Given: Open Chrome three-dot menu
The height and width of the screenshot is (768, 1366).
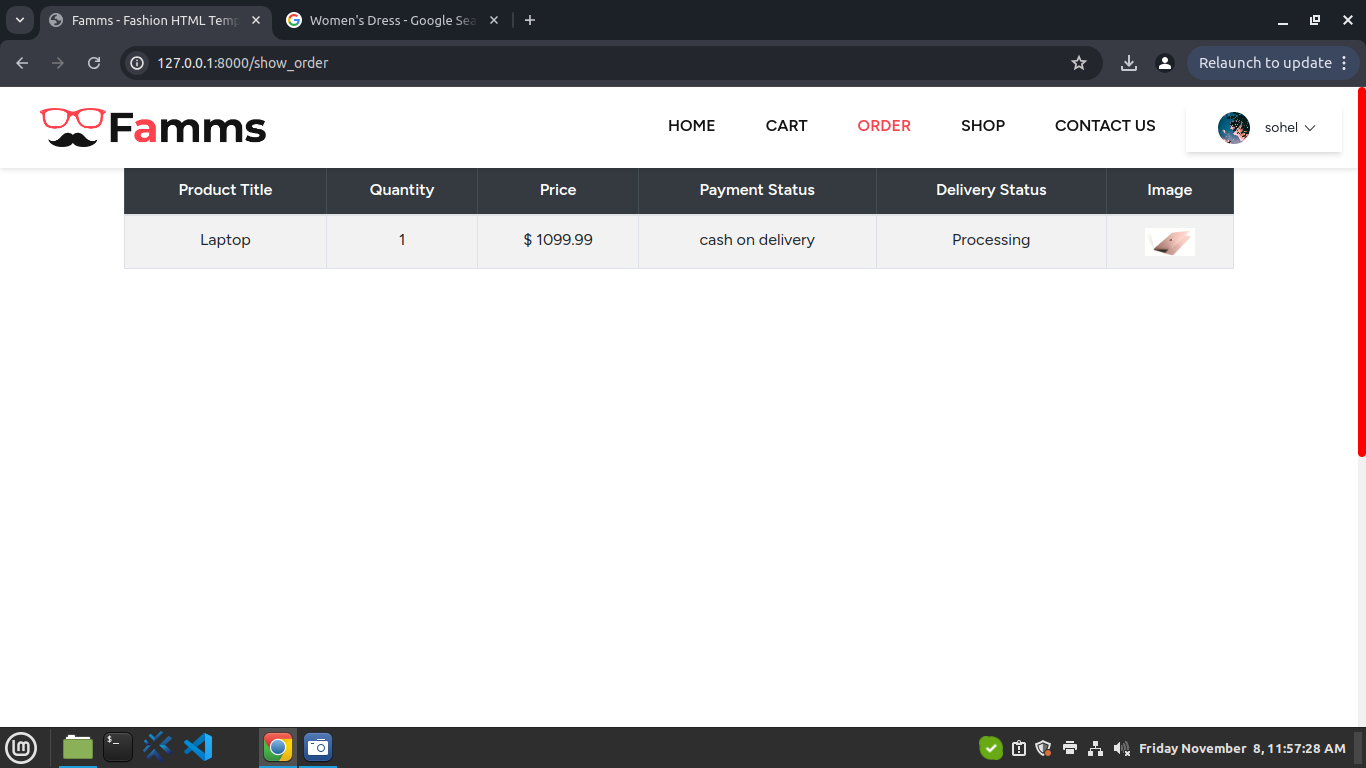Looking at the screenshot, I should point(1344,63).
